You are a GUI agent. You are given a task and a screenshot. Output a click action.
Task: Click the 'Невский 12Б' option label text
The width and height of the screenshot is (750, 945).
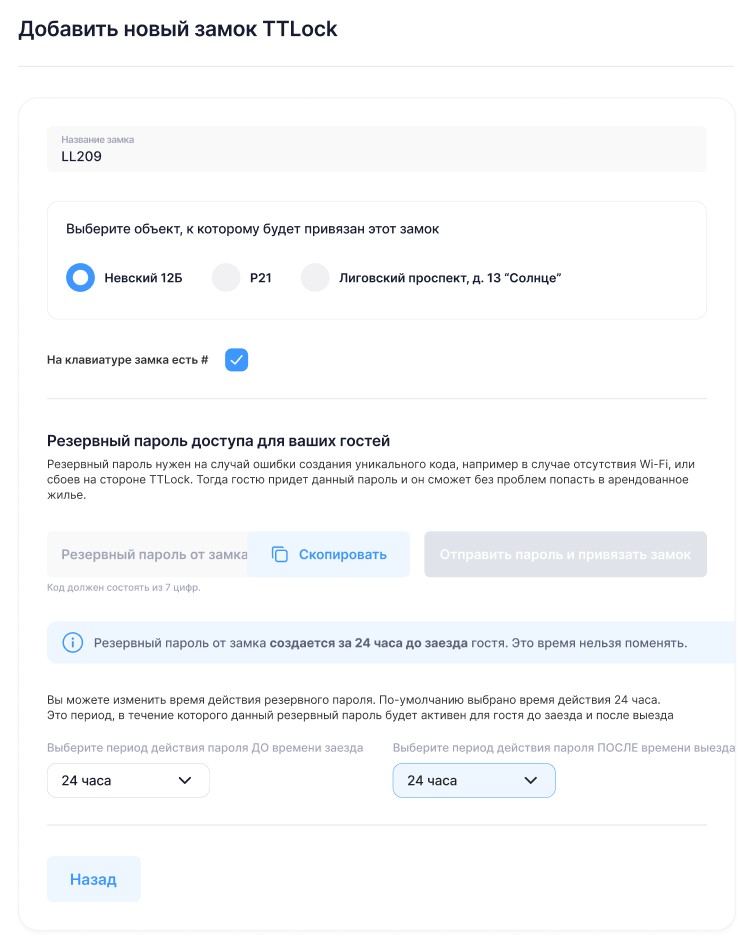click(x=143, y=278)
